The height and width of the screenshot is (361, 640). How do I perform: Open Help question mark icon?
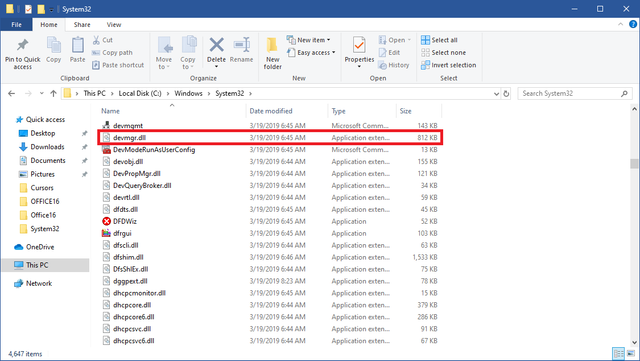[633, 25]
